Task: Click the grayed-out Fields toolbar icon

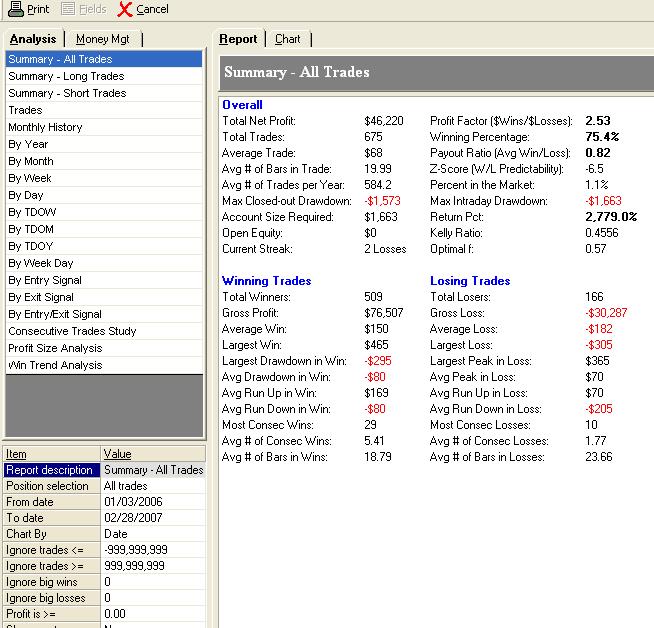Action: coord(70,9)
